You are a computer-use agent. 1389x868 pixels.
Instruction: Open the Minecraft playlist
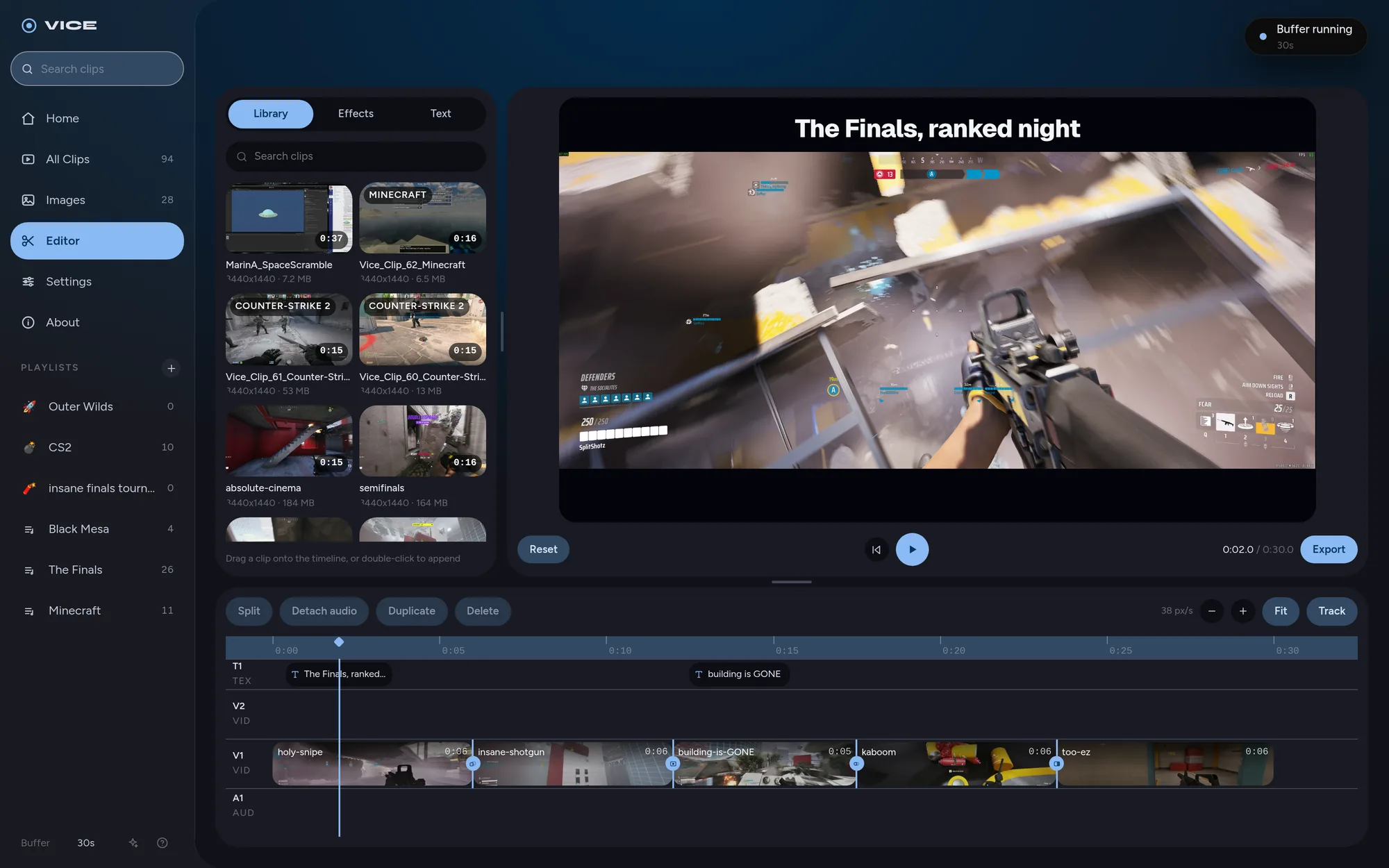97,610
